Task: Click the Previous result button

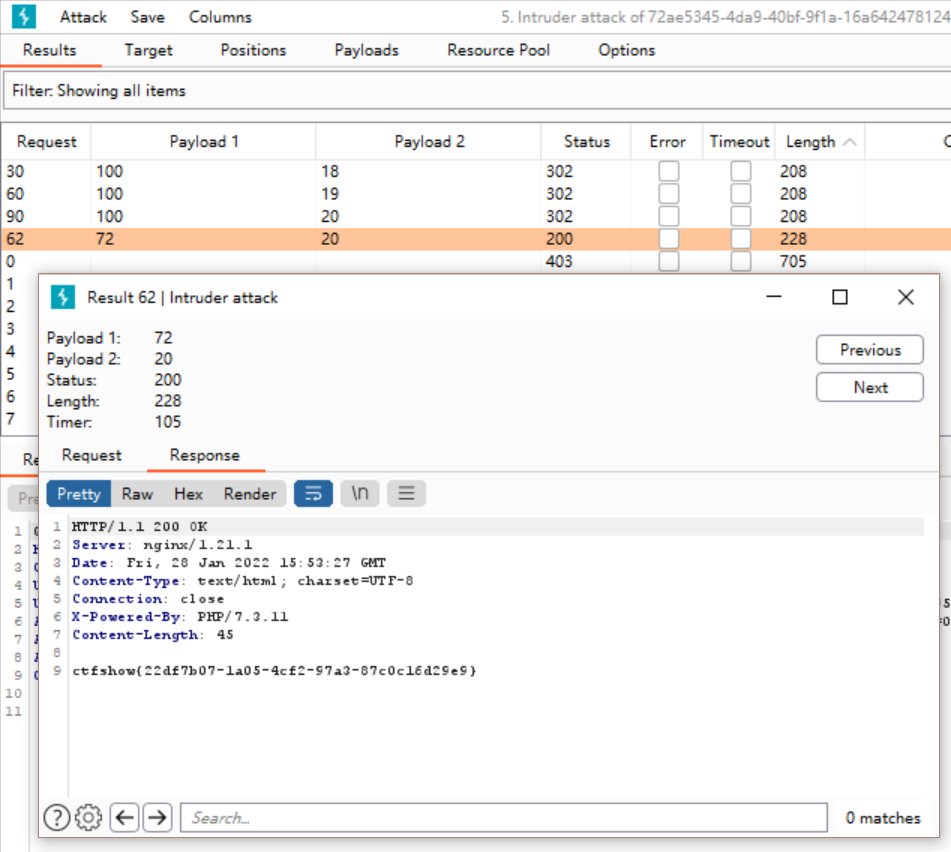Action: 870,350
